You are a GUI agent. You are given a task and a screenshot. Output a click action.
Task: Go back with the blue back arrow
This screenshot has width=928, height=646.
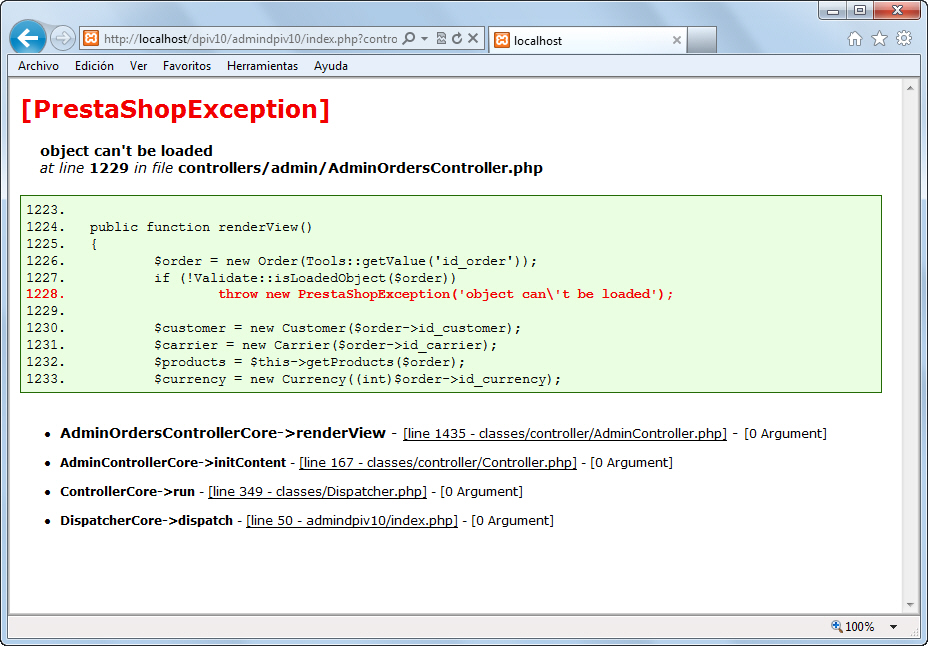pos(28,38)
